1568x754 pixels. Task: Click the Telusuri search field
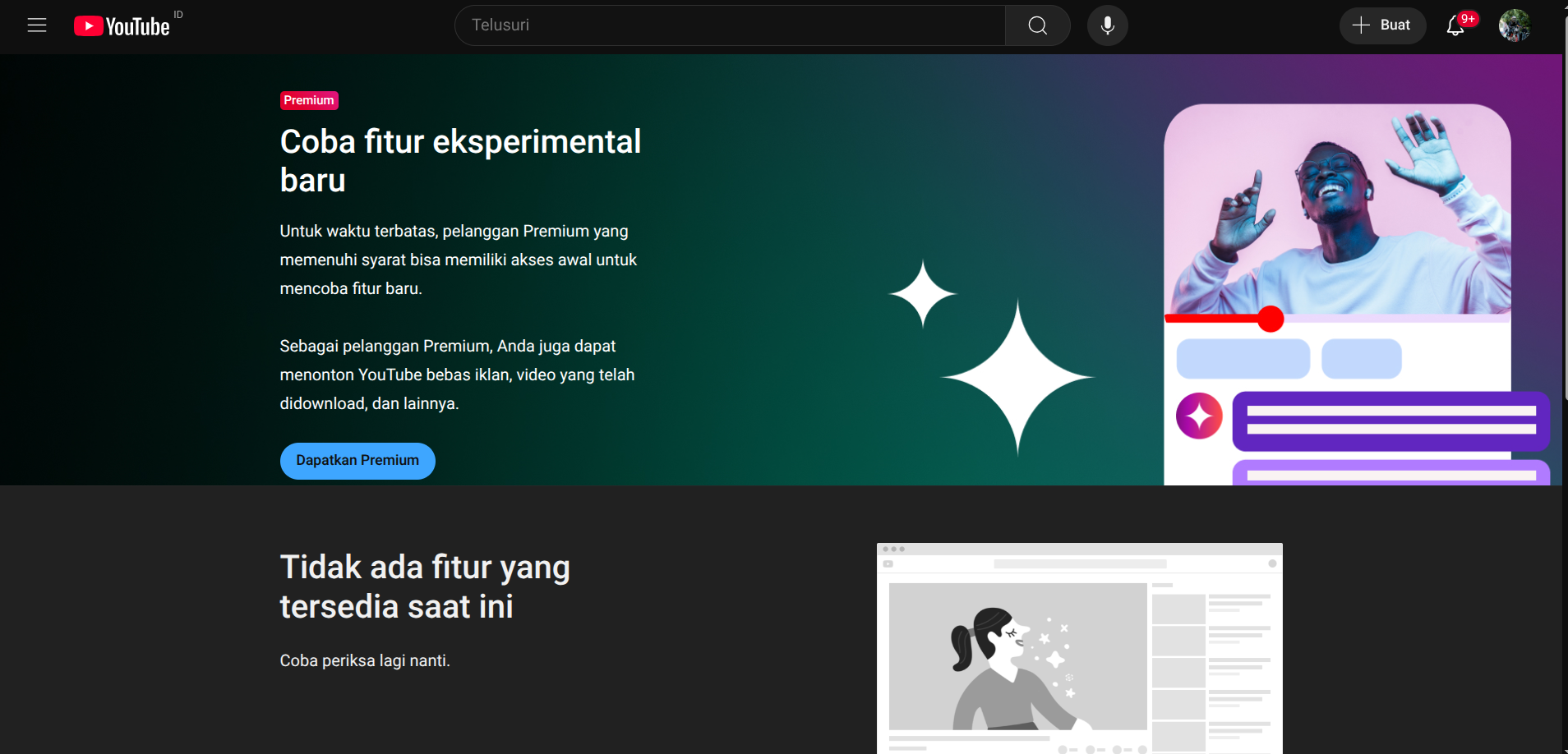pyautogui.click(x=730, y=25)
